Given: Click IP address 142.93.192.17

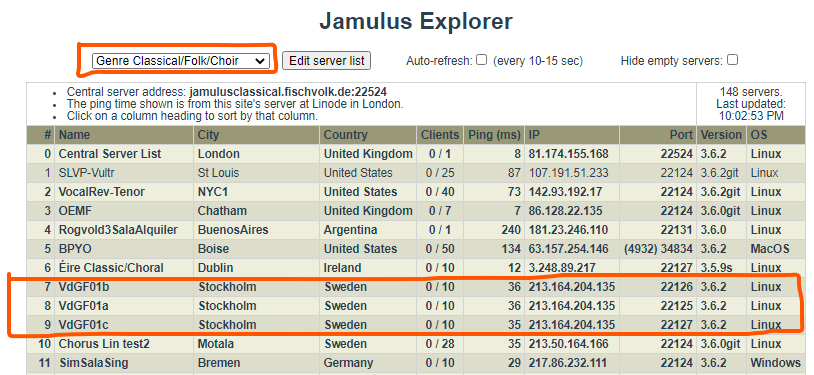Looking at the screenshot, I should tap(565, 192).
